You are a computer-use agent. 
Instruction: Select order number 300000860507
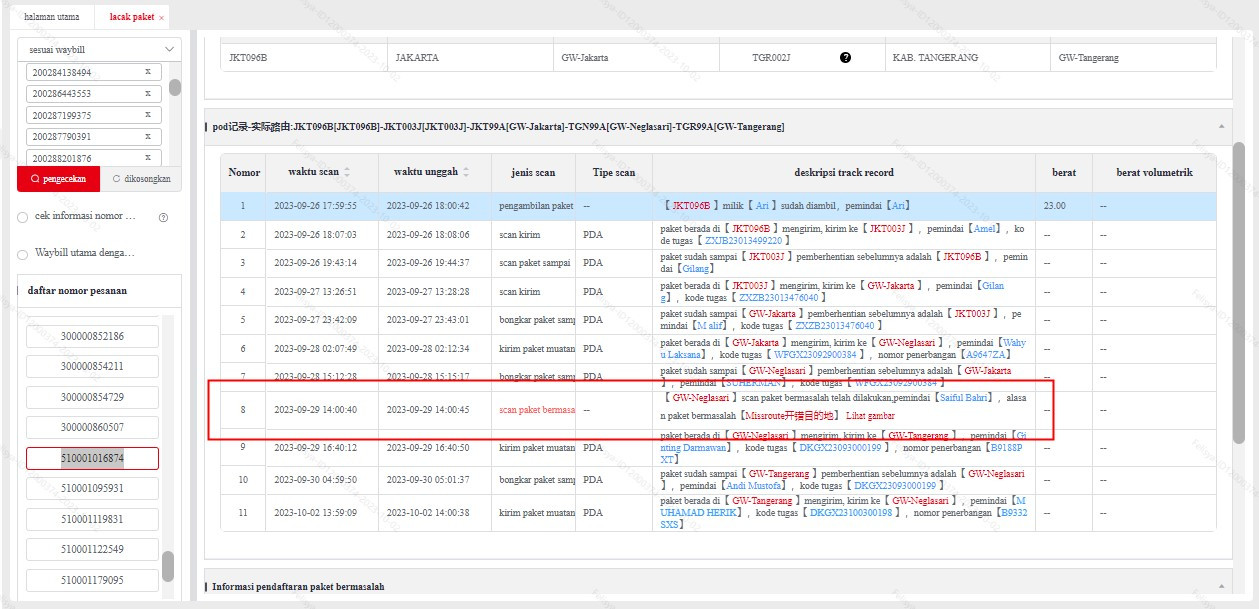(x=92, y=428)
